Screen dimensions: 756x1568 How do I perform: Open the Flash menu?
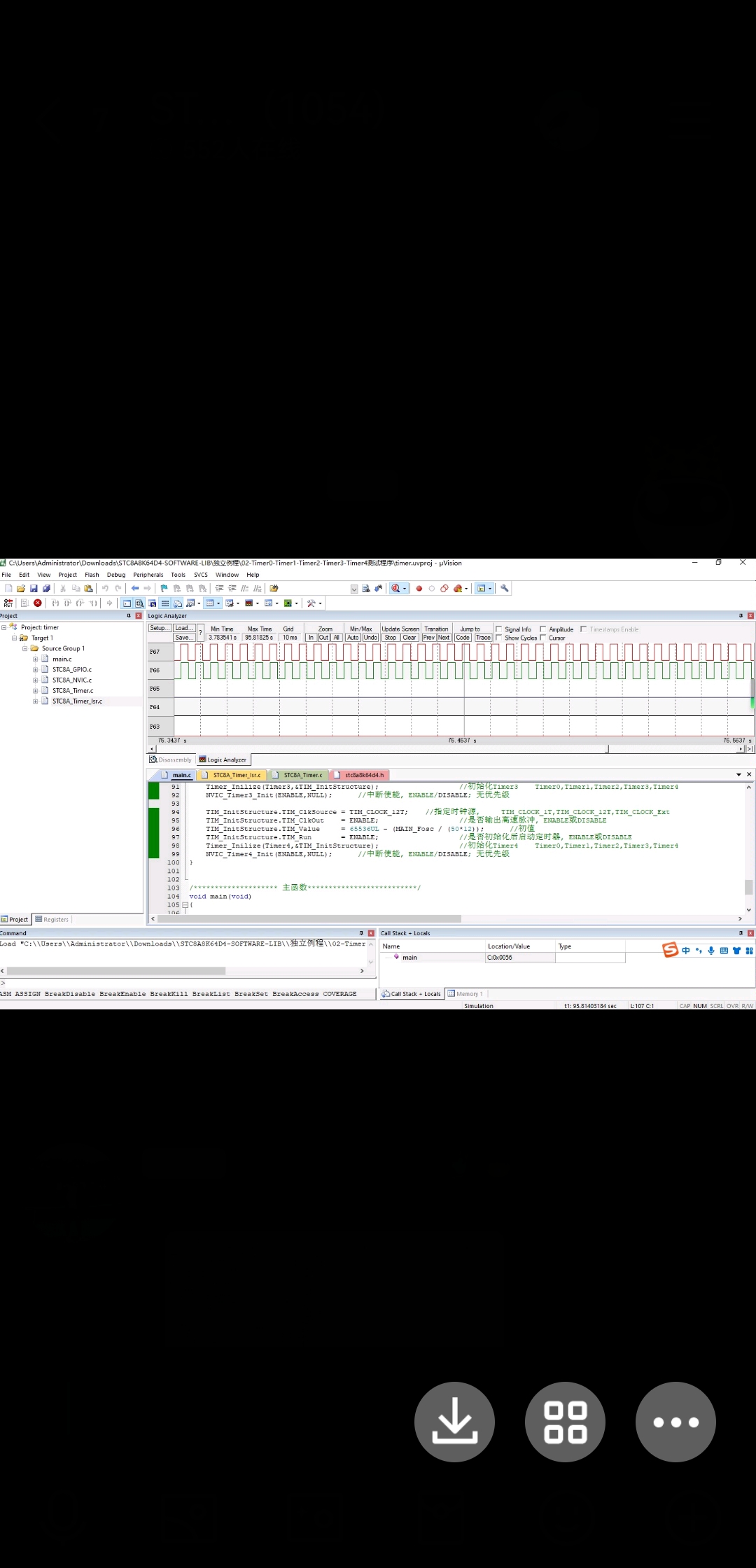pyautogui.click(x=92, y=575)
